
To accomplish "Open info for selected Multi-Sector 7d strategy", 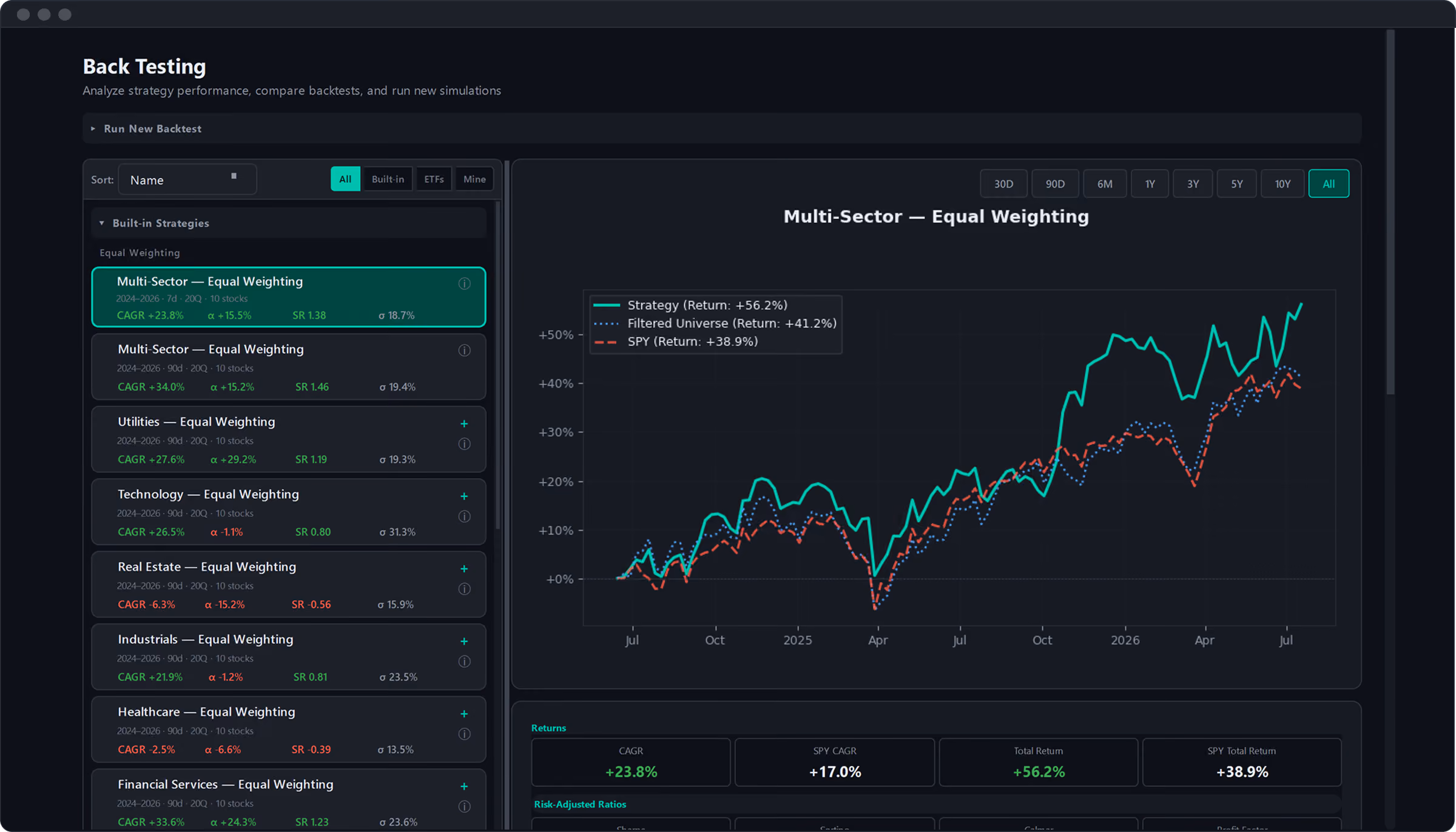I will pos(464,283).
